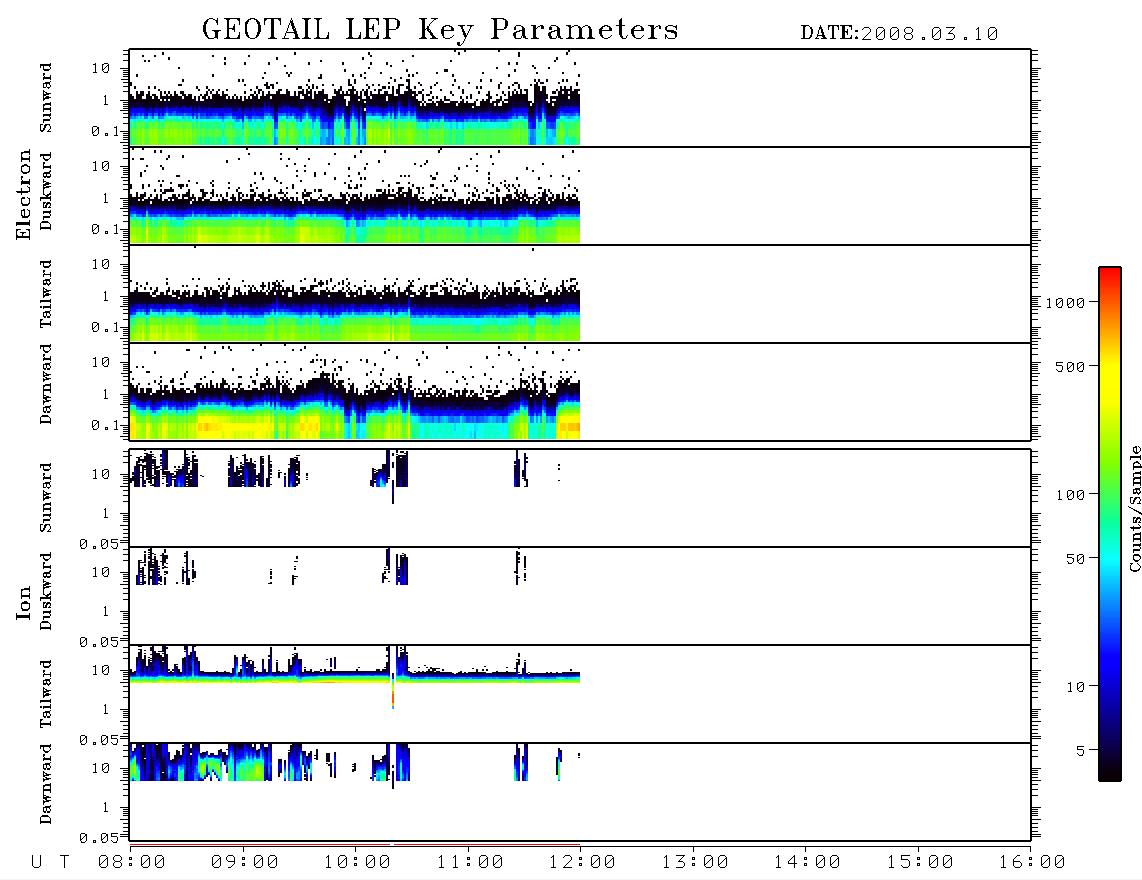Click the Ion Dawnward panel label
The height and width of the screenshot is (880, 1142).
(46, 784)
